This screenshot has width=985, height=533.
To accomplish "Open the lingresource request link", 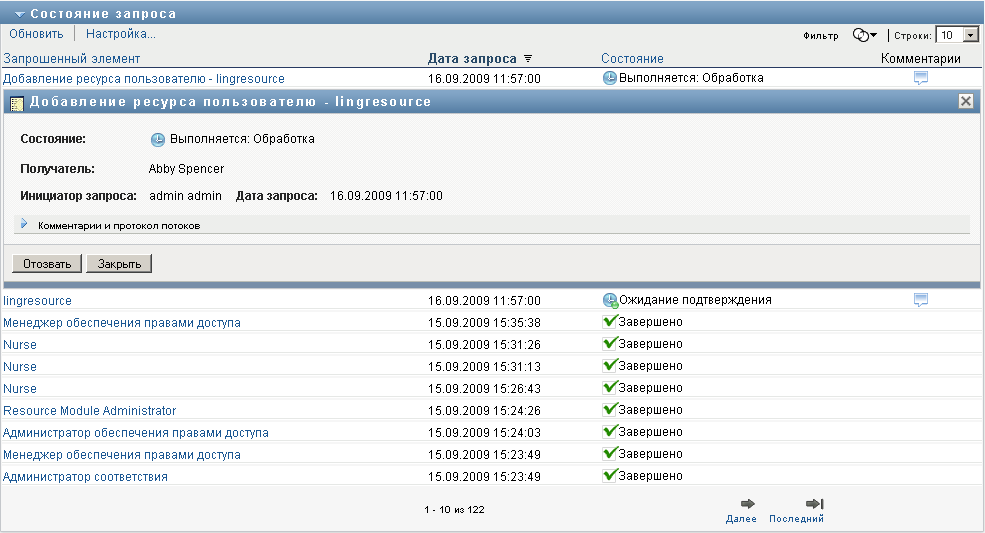I will [x=38, y=300].
